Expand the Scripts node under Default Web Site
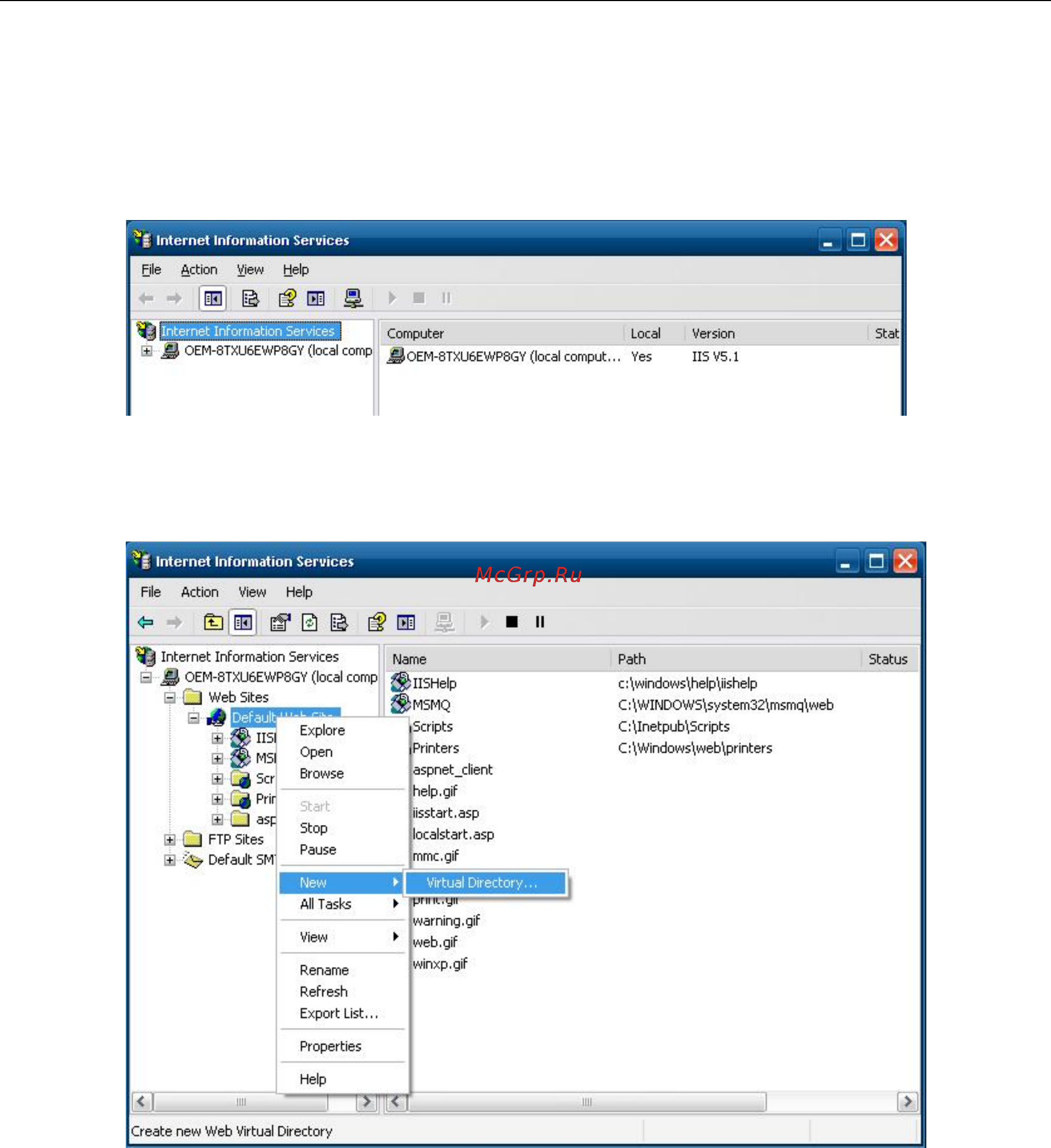 (217, 779)
